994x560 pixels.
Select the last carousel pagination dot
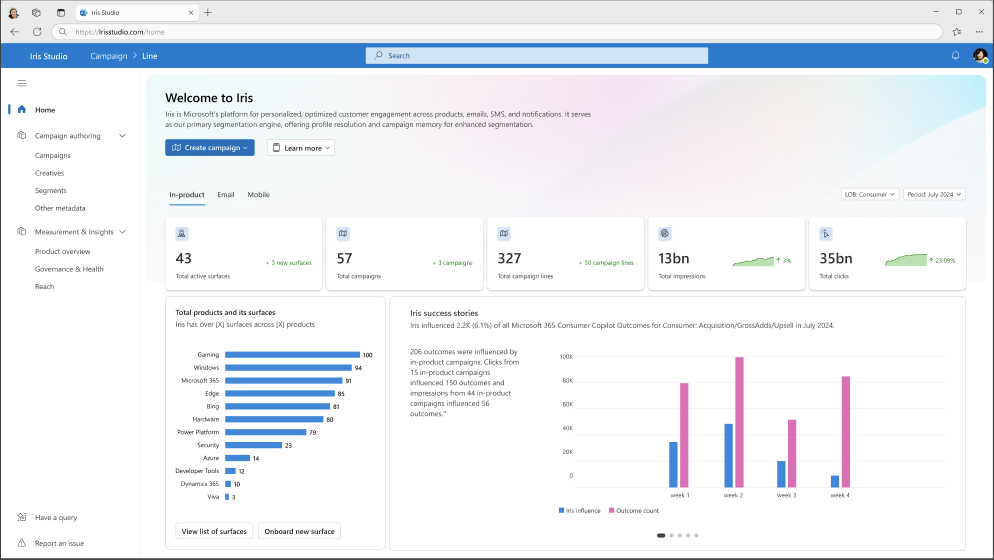[696, 535]
